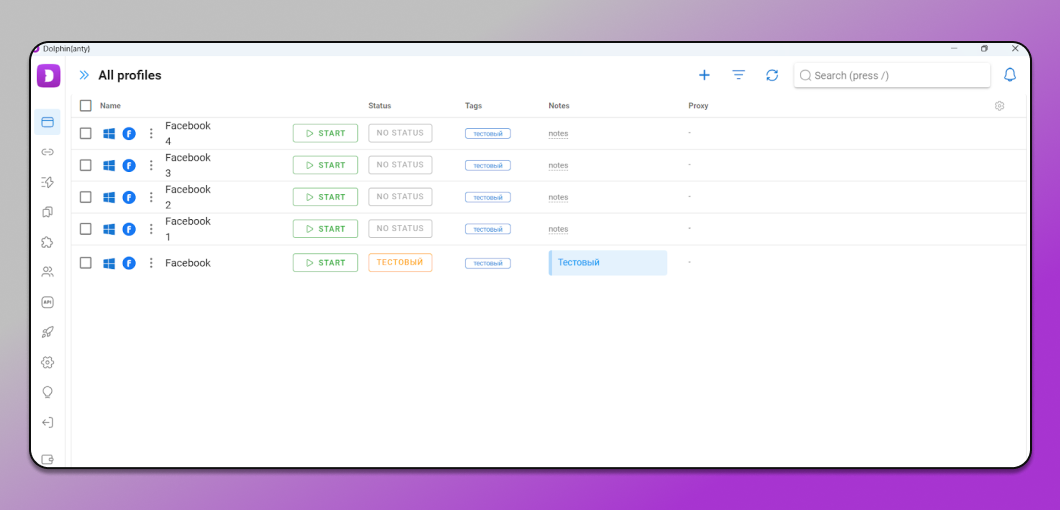The image size is (1060, 510).
Task: Create new profile with plus icon
Action: pos(704,75)
